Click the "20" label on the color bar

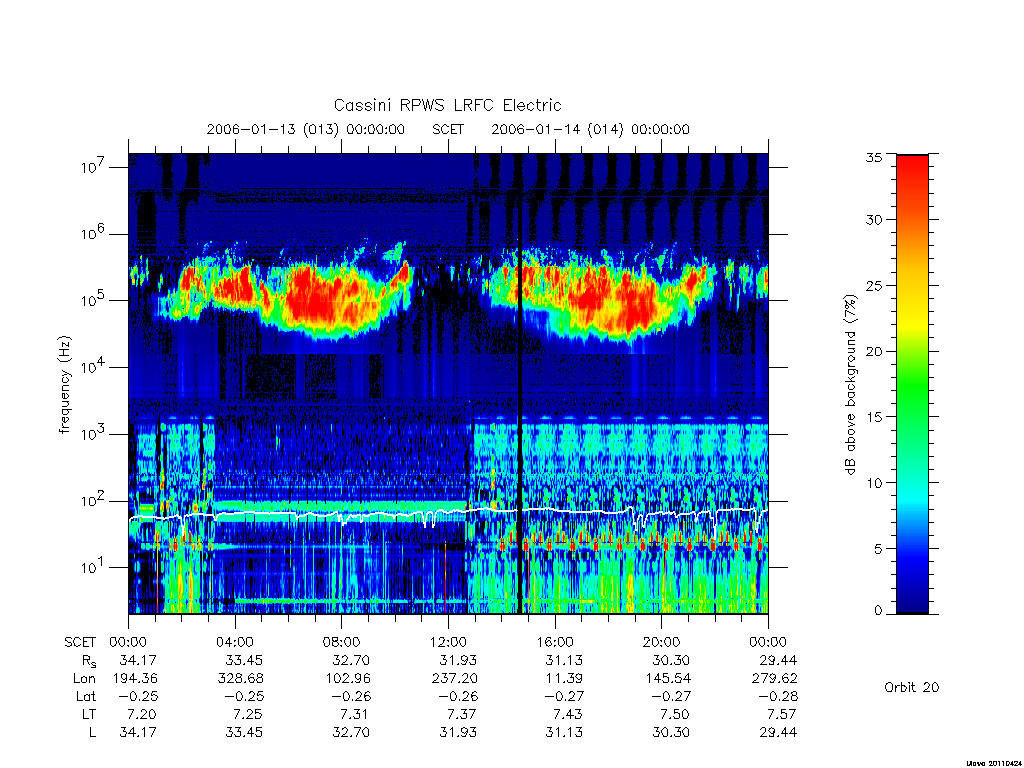pyautogui.click(x=874, y=351)
